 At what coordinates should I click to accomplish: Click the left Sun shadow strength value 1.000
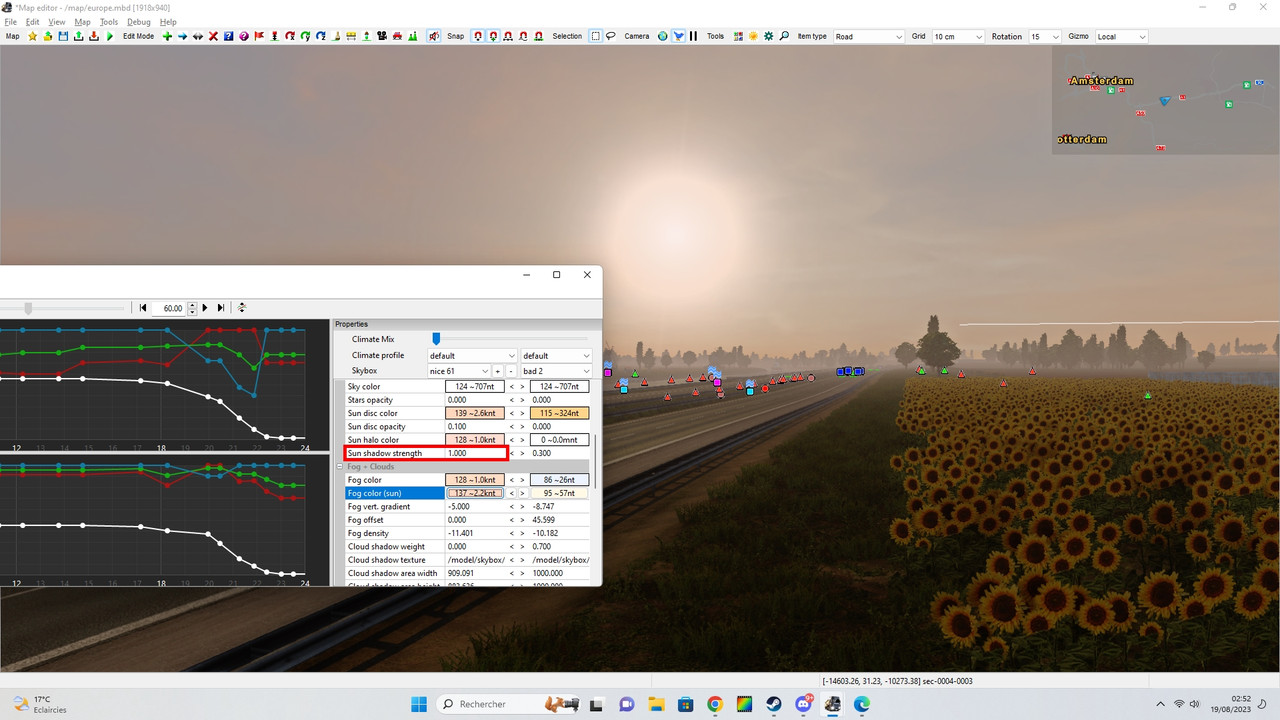click(x=475, y=453)
